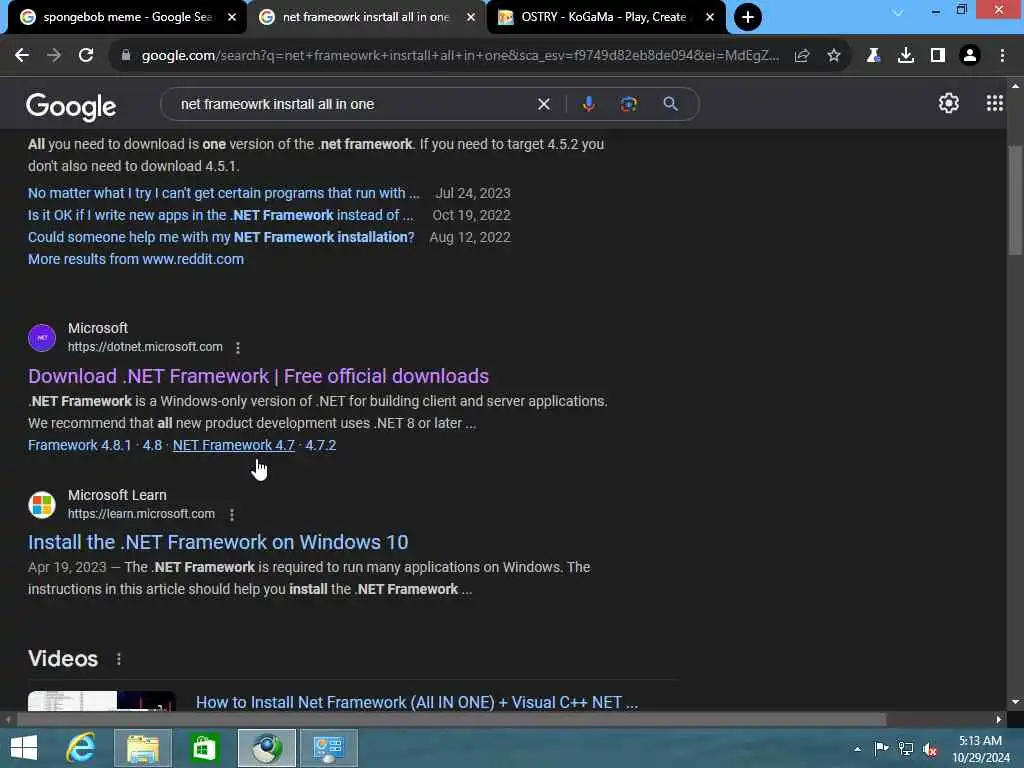Click the horizontal scrollbar thumb
This screenshot has width=1024, height=768.
[x=451, y=719]
